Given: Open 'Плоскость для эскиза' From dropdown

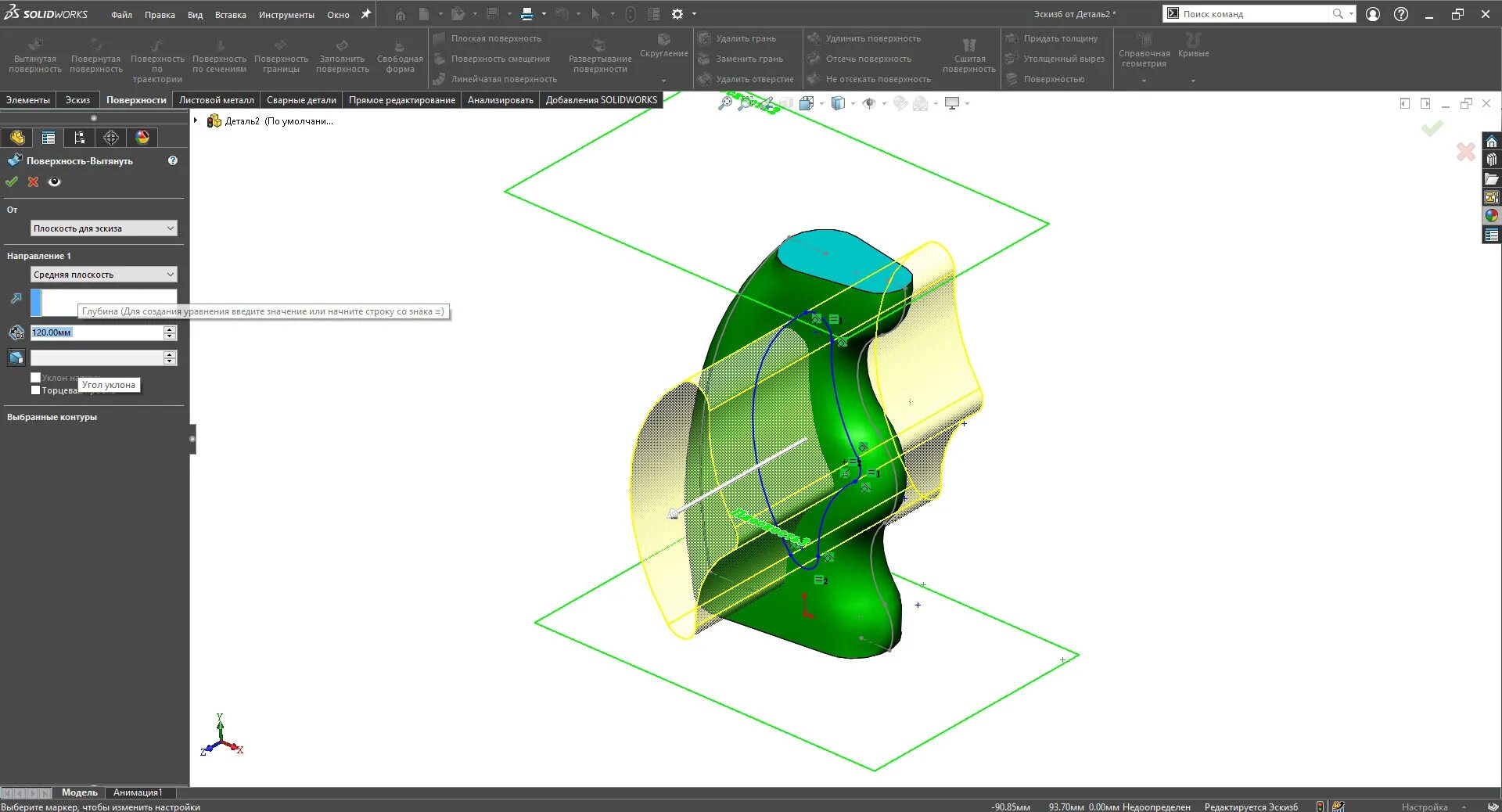Looking at the screenshot, I should [104, 228].
